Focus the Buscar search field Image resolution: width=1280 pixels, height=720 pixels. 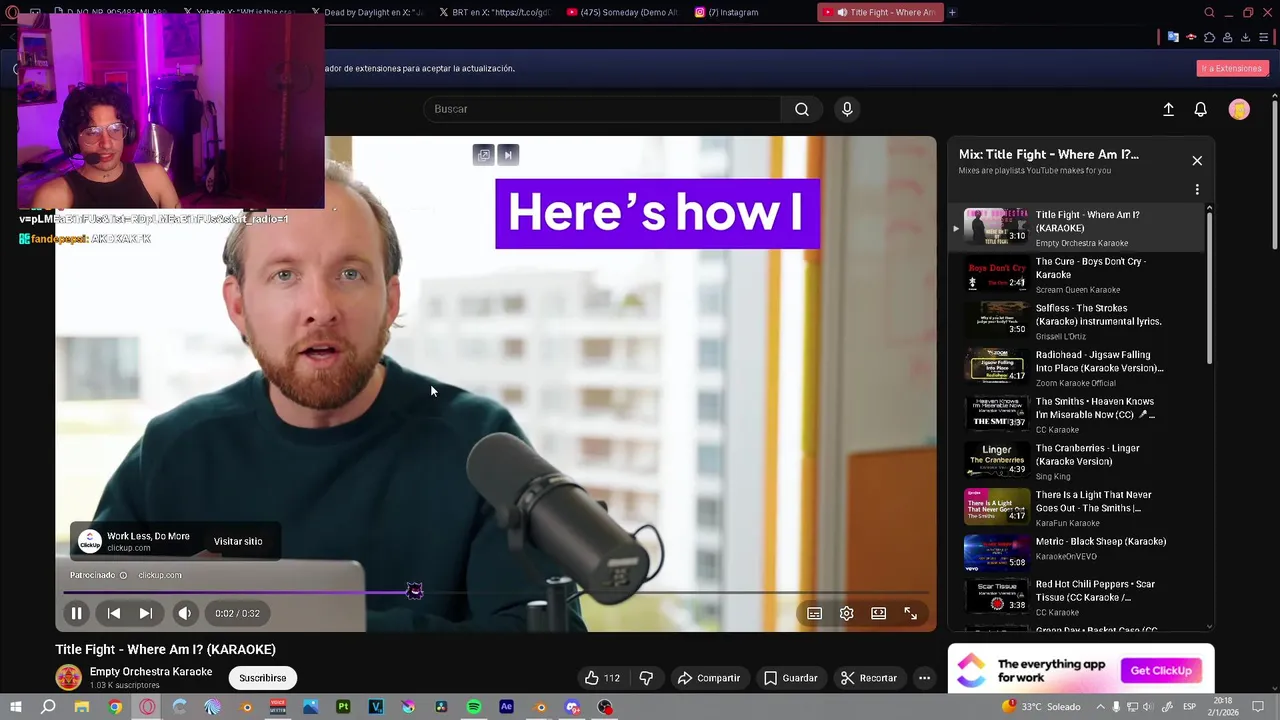(603, 109)
